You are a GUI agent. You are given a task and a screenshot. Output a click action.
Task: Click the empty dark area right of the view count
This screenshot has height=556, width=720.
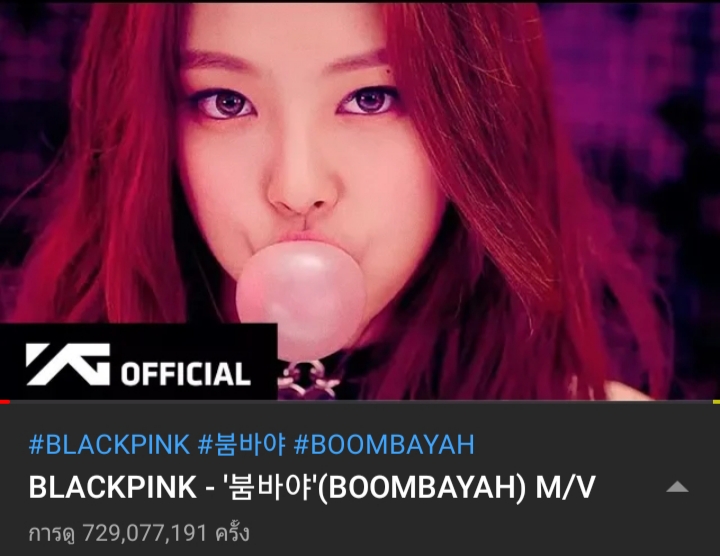tap(482, 534)
